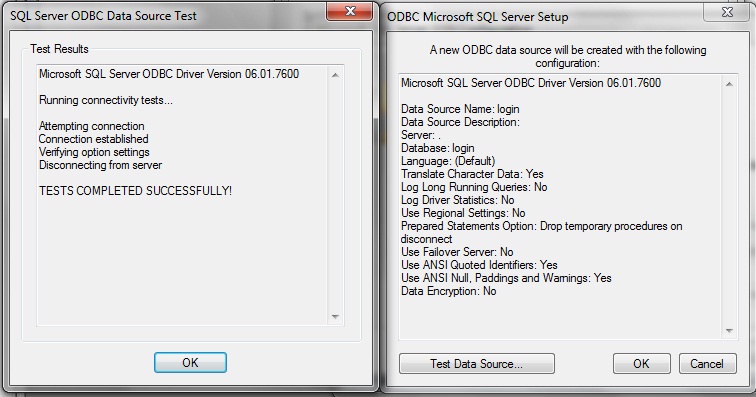Click 'Log Long Running Queries: No' line
The image size is (756, 397).
474,187
